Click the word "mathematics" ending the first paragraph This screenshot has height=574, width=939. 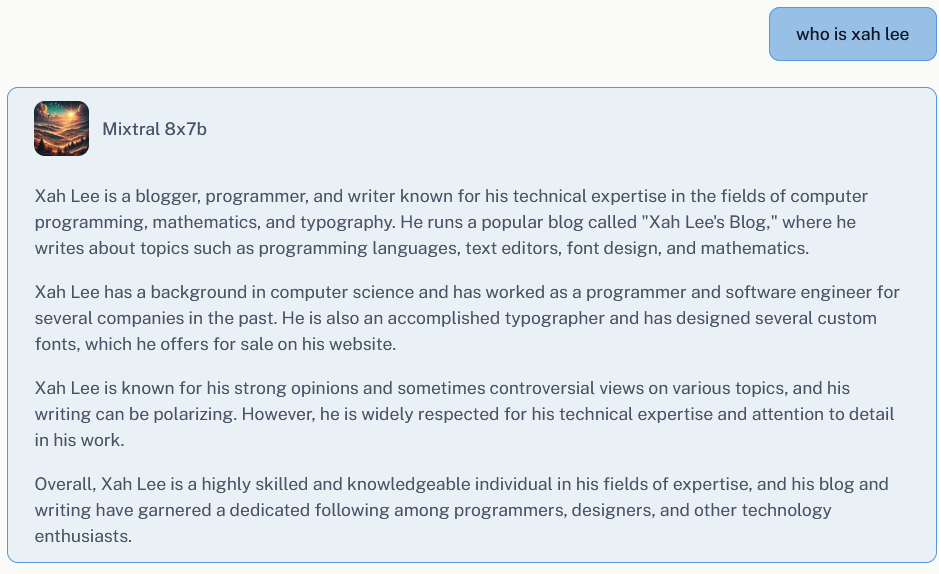[x=755, y=248]
